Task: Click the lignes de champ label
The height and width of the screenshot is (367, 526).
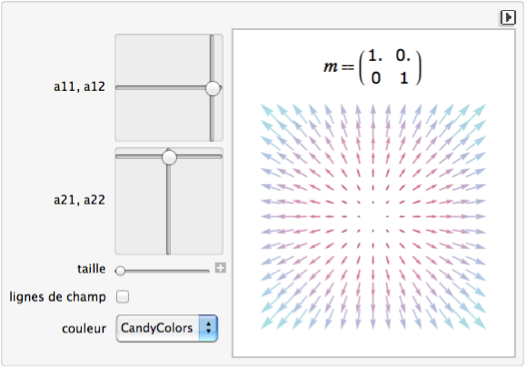Action: [x=58, y=297]
